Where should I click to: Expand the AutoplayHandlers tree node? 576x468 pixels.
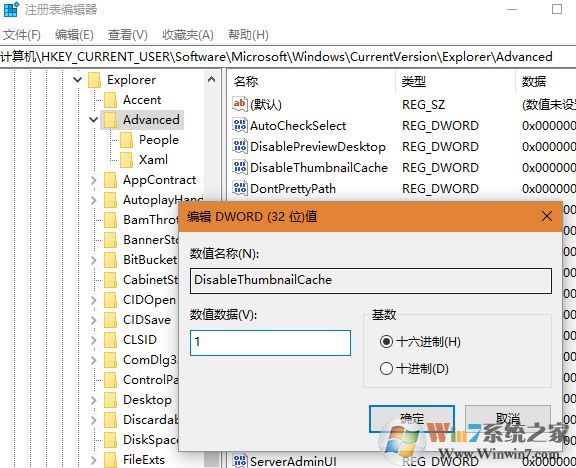coord(94,200)
